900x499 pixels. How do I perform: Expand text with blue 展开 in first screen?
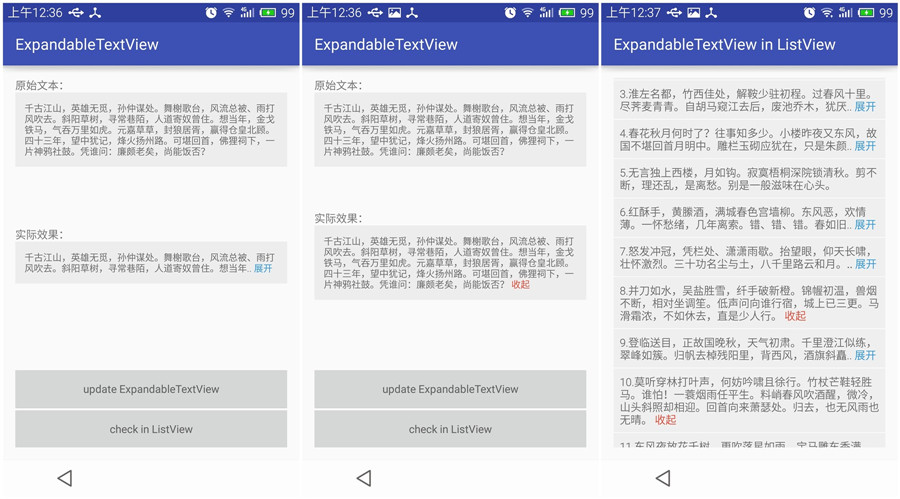coord(263,268)
